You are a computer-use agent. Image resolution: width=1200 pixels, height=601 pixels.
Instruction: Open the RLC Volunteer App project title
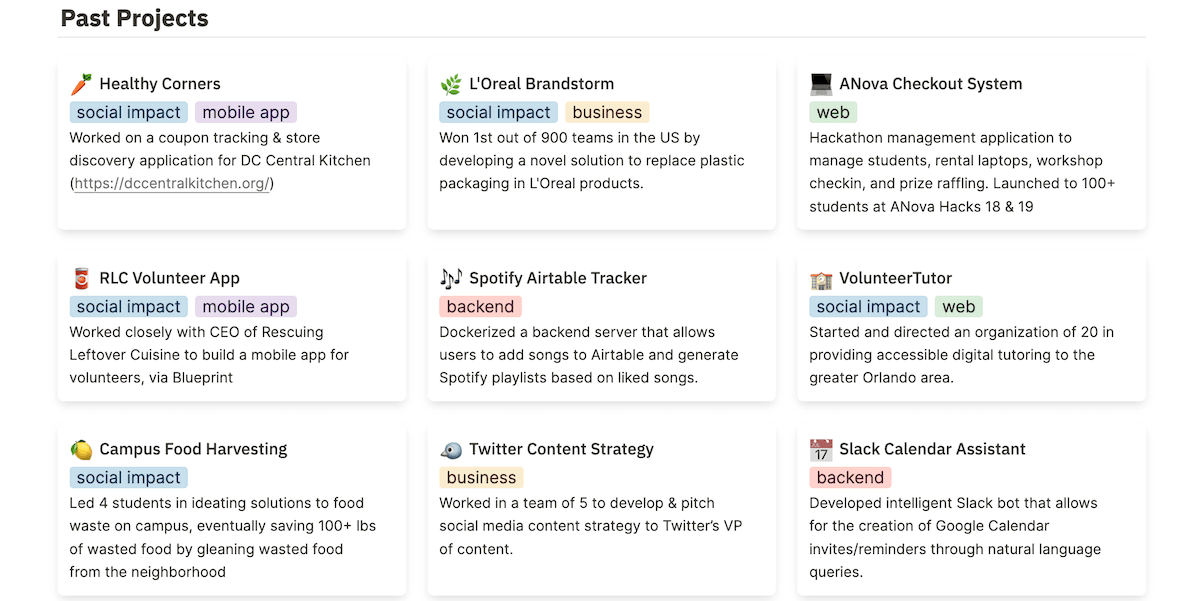tap(169, 278)
